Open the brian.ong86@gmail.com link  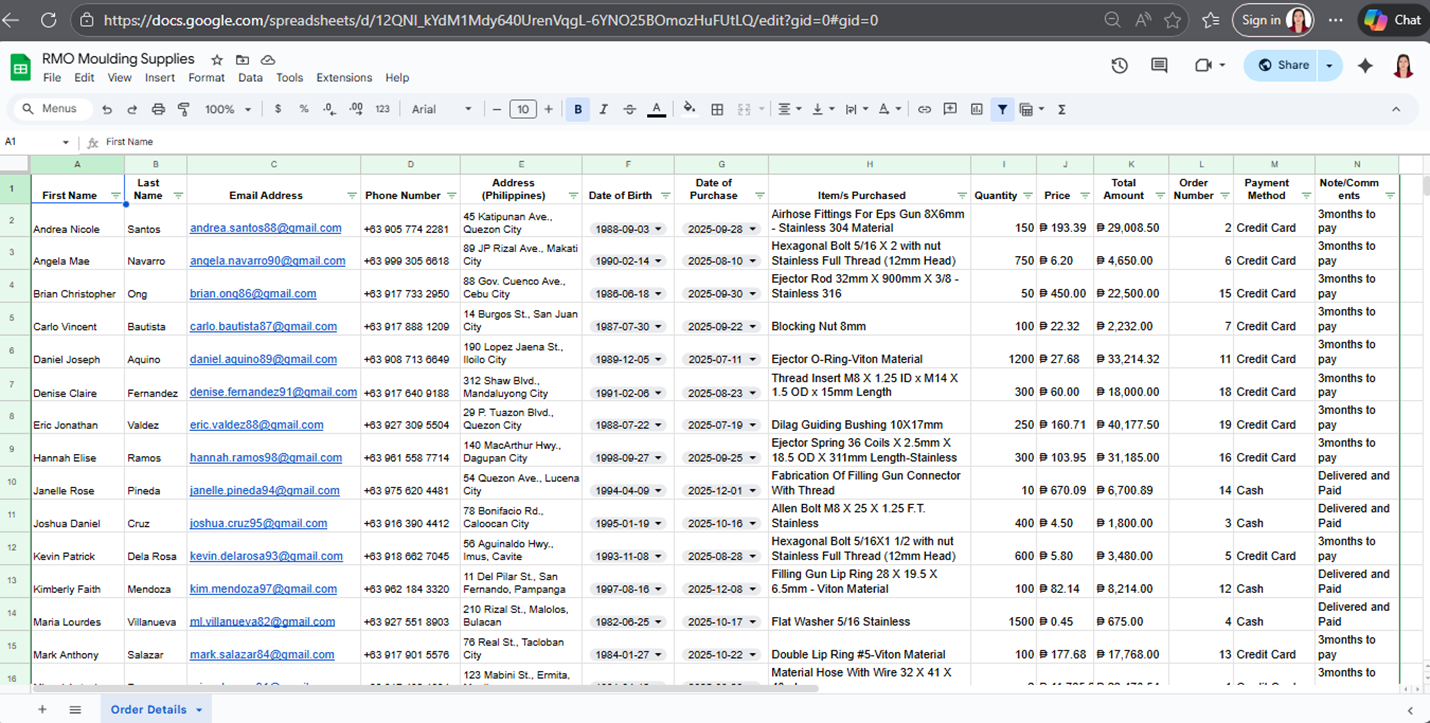[253, 294]
